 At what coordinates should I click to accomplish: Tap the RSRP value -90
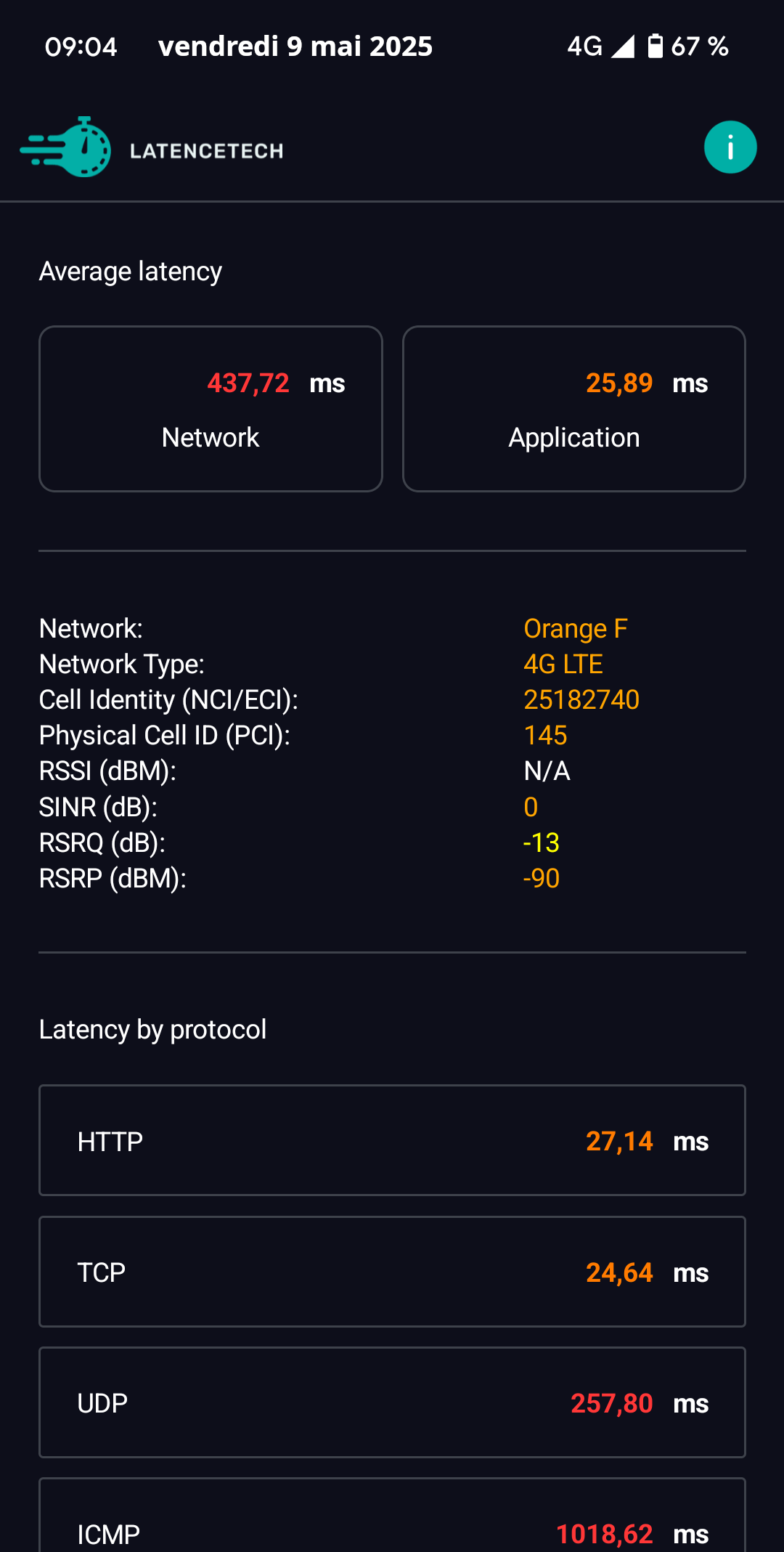pos(542,879)
